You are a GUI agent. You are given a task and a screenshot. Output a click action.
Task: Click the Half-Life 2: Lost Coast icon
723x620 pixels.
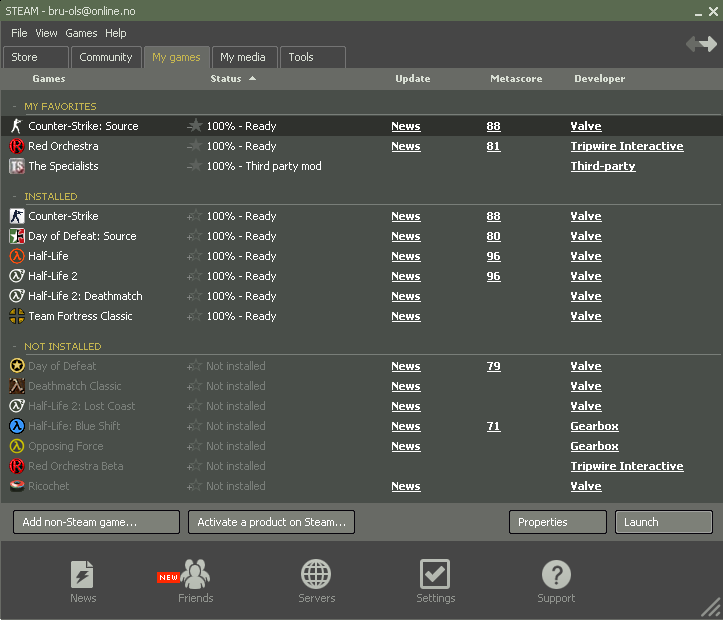tap(17, 406)
